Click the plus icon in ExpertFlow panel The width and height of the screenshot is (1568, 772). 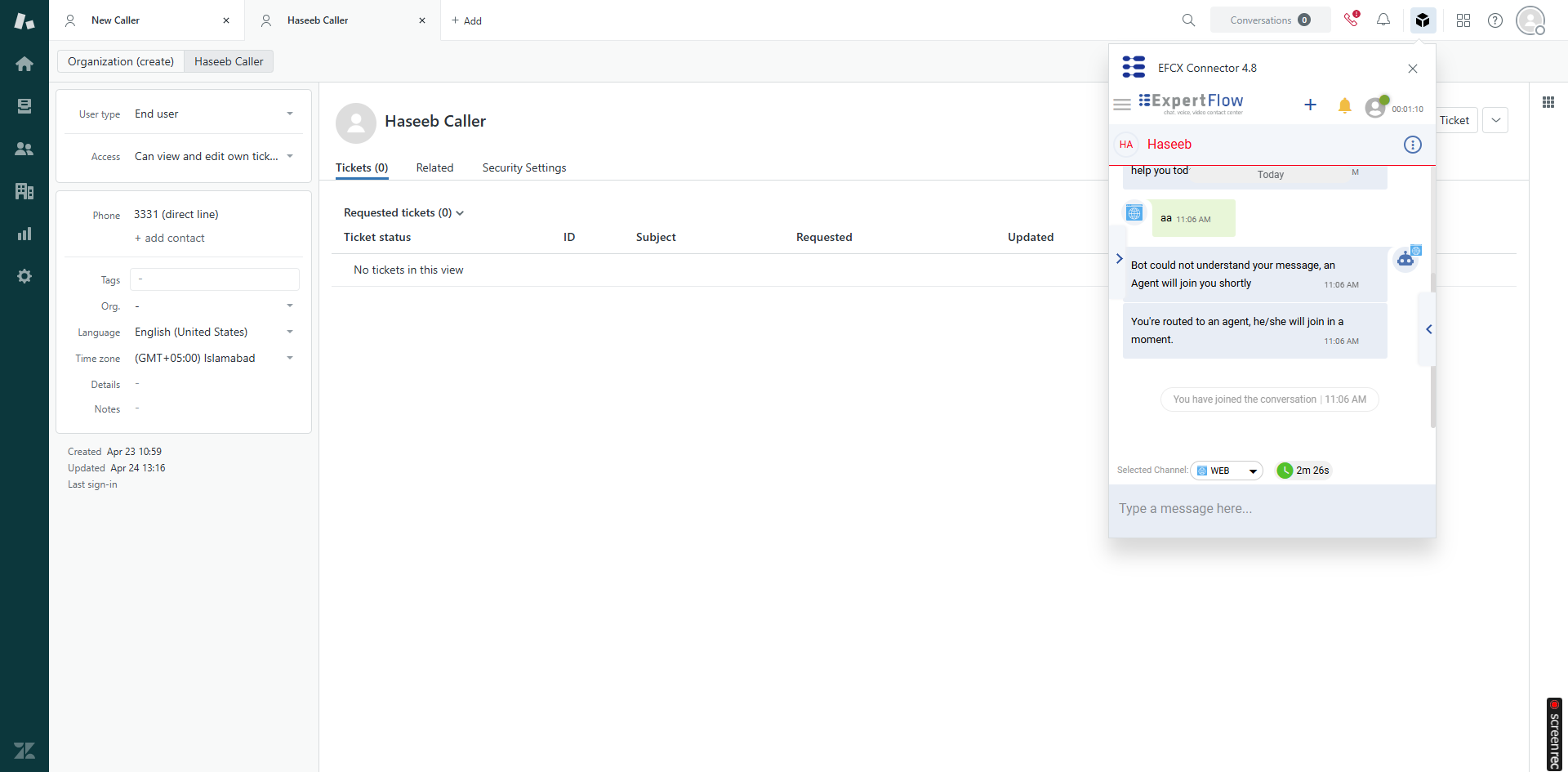coord(1310,105)
